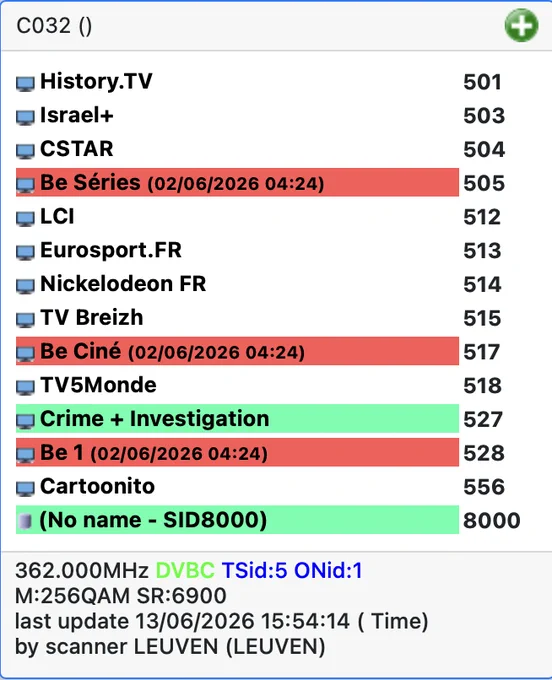This screenshot has width=552, height=680.
Task: Click the green plus icon for C032
Action: [x=521, y=25]
